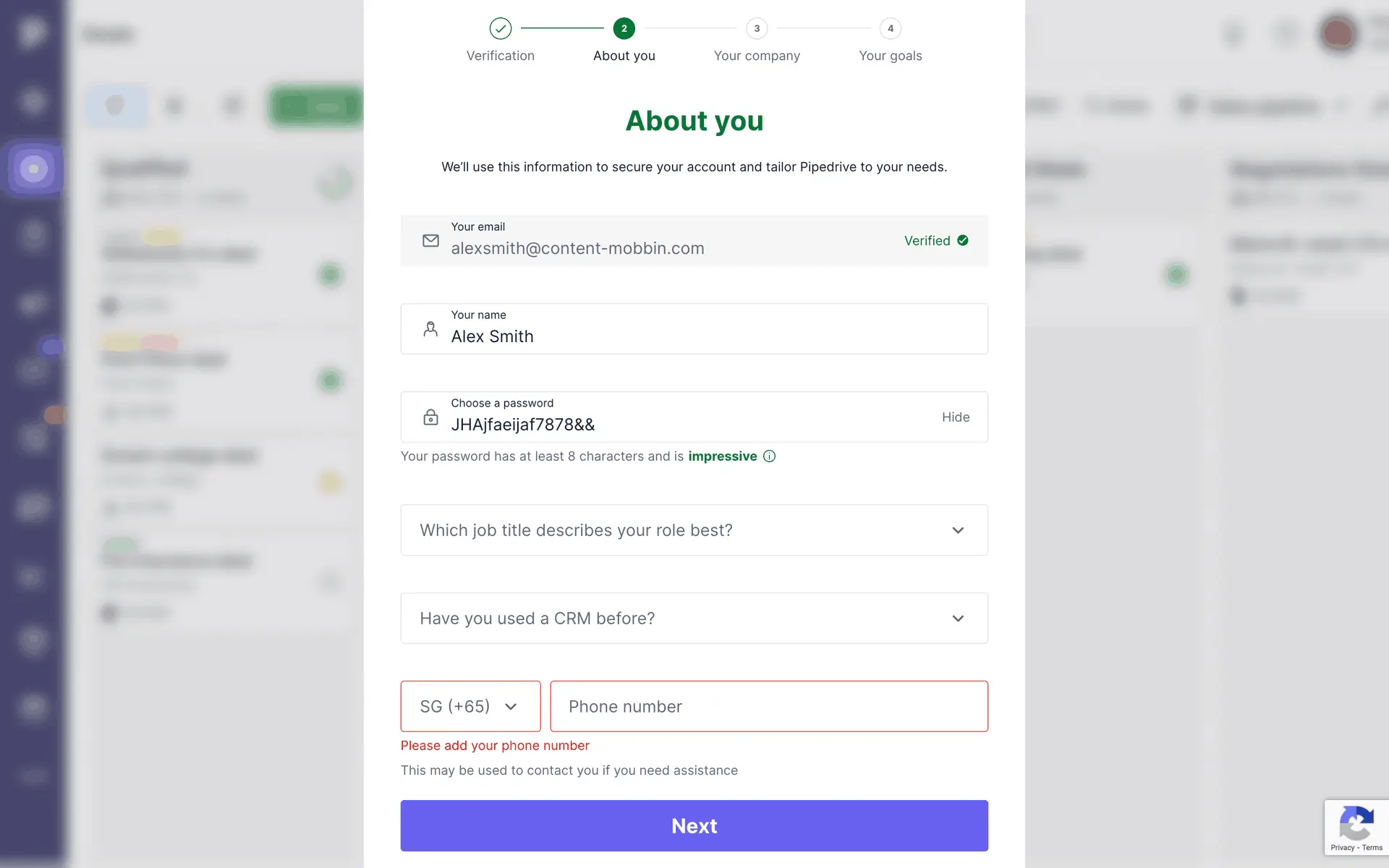Click the completed Verification step checkmark
The width and height of the screenshot is (1389, 868).
pos(500,29)
